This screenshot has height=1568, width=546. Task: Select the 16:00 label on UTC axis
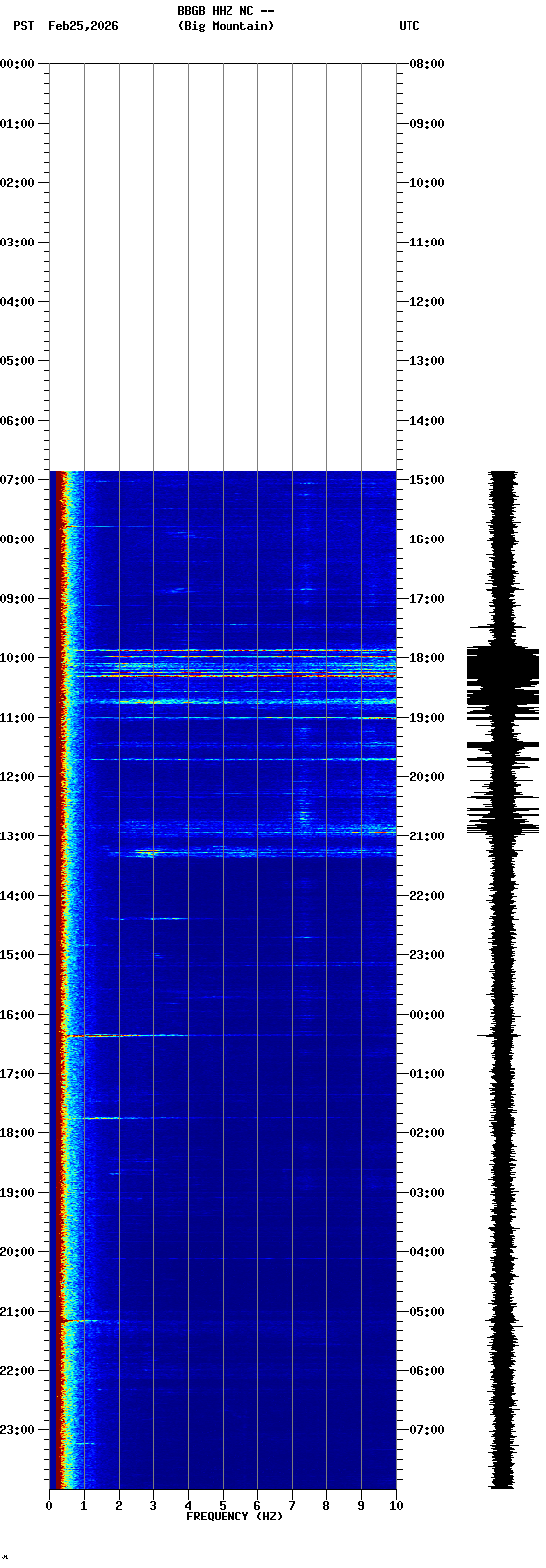click(427, 539)
